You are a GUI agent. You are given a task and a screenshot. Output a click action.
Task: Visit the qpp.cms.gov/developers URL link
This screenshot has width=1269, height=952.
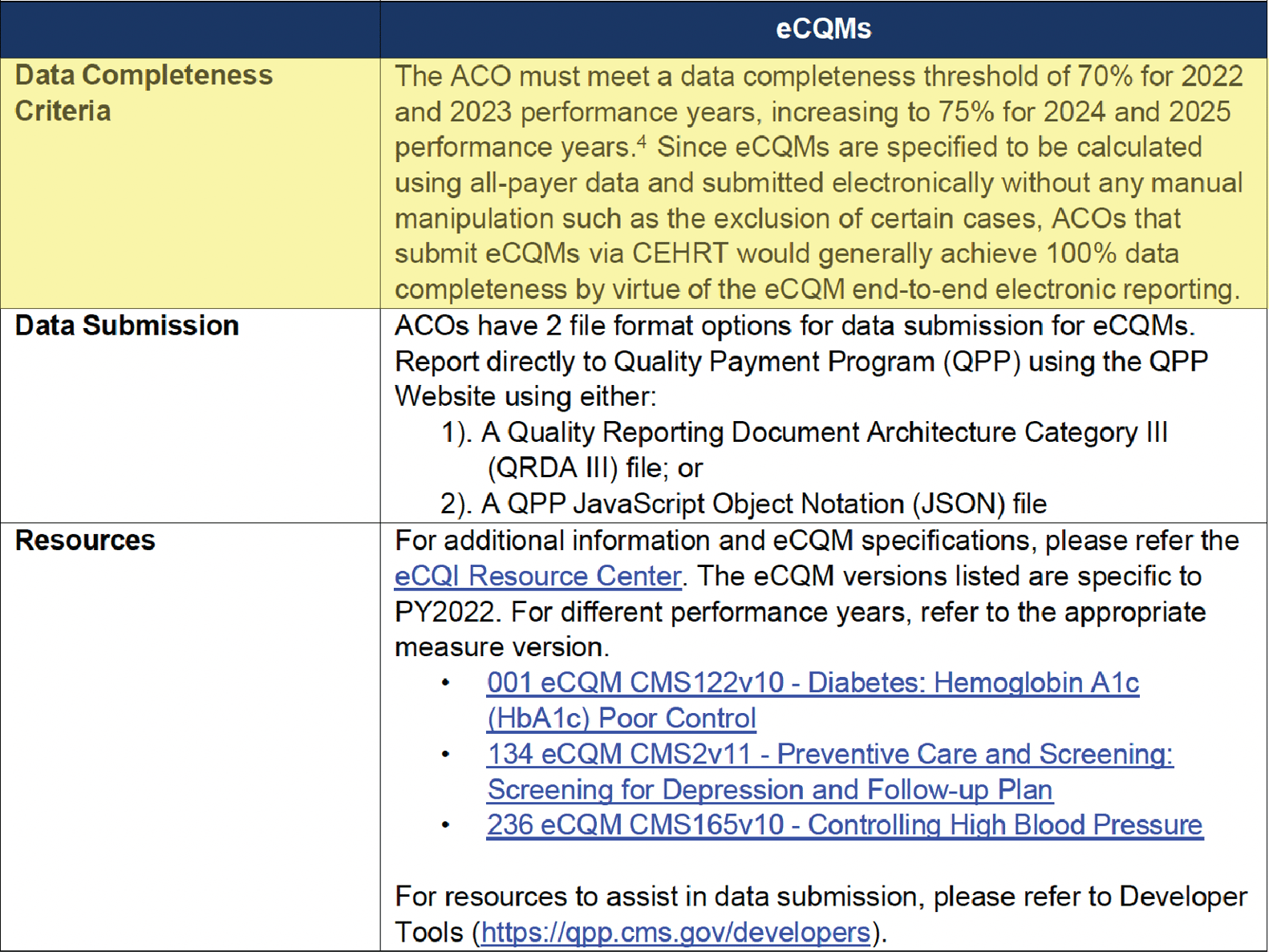675,933
